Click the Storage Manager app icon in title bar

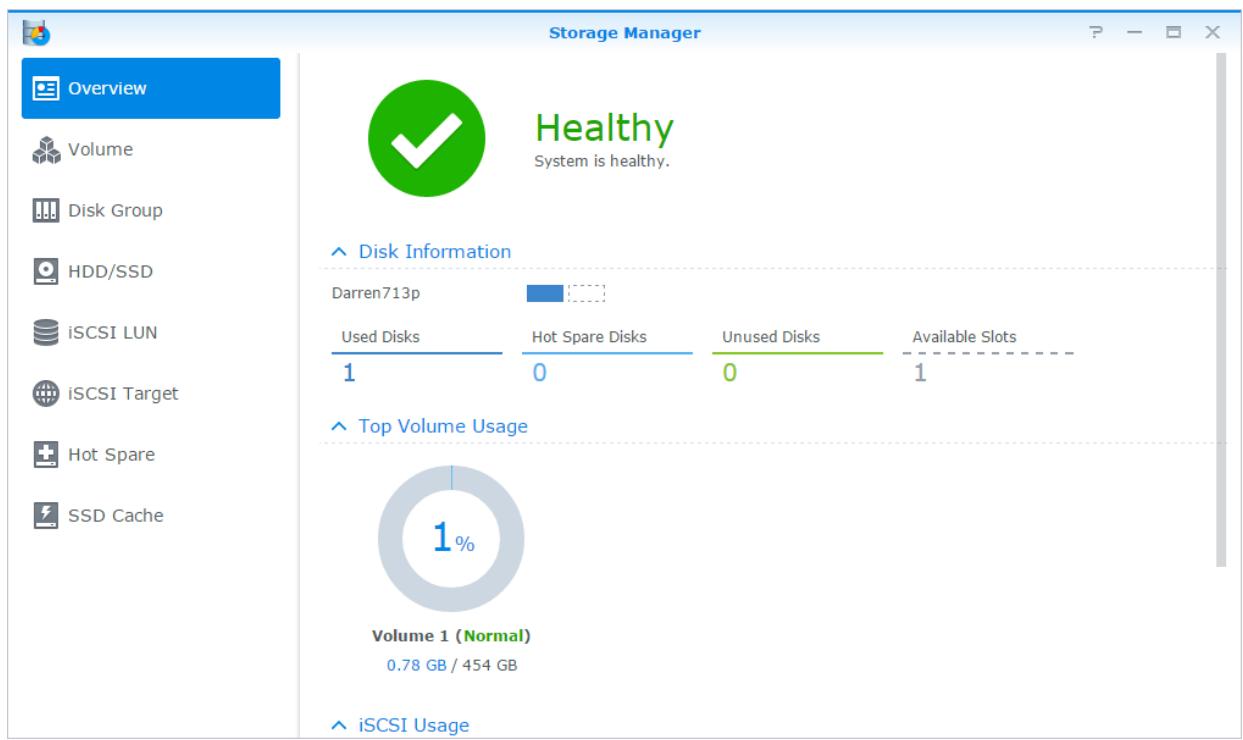(36, 33)
